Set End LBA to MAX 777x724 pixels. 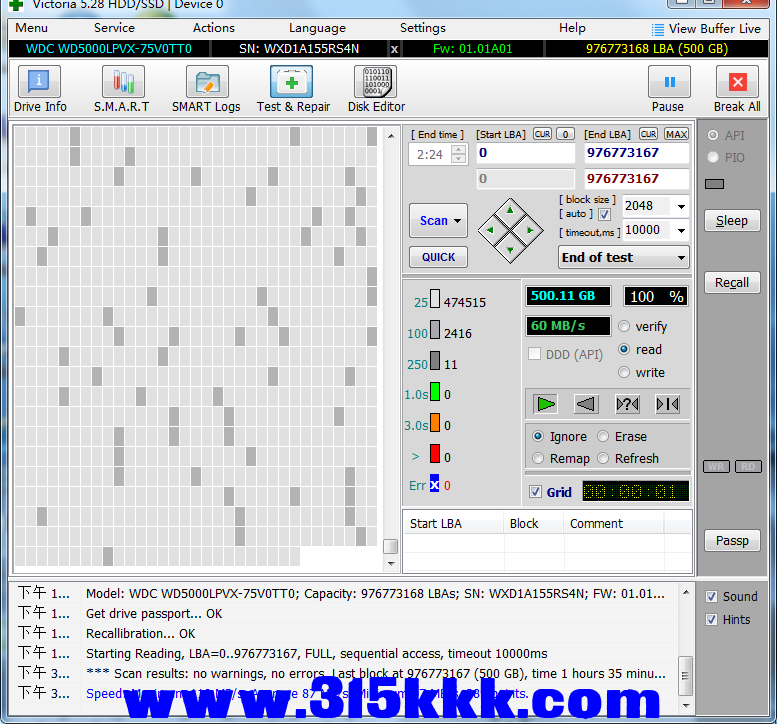676,134
